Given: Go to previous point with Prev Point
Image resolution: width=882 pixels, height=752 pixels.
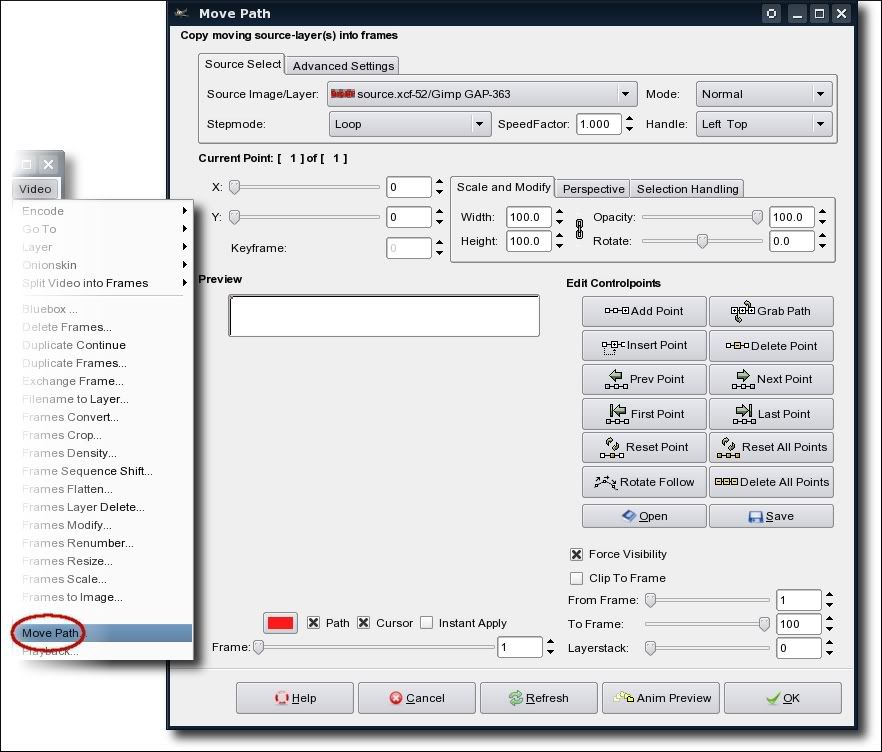Looking at the screenshot, I should [x=644, y=380].
